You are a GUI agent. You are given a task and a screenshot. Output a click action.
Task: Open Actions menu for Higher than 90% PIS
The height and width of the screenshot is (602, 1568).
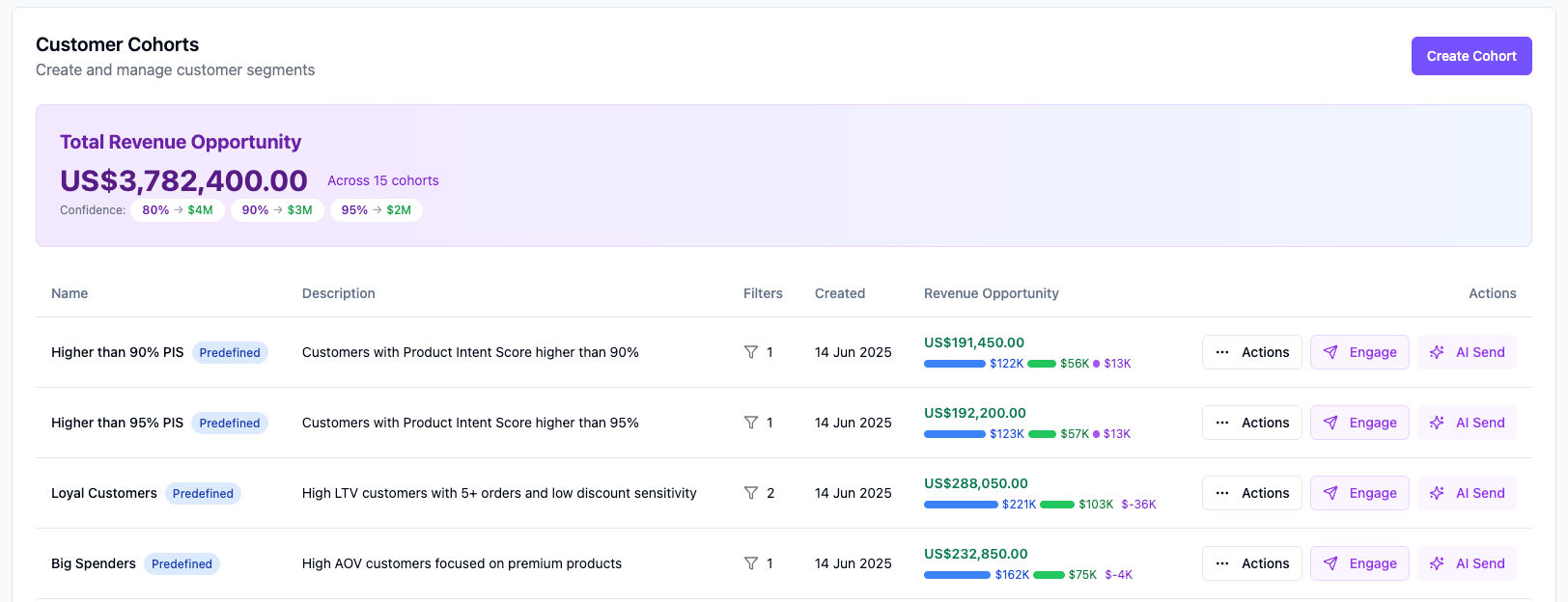(1252, 352)
